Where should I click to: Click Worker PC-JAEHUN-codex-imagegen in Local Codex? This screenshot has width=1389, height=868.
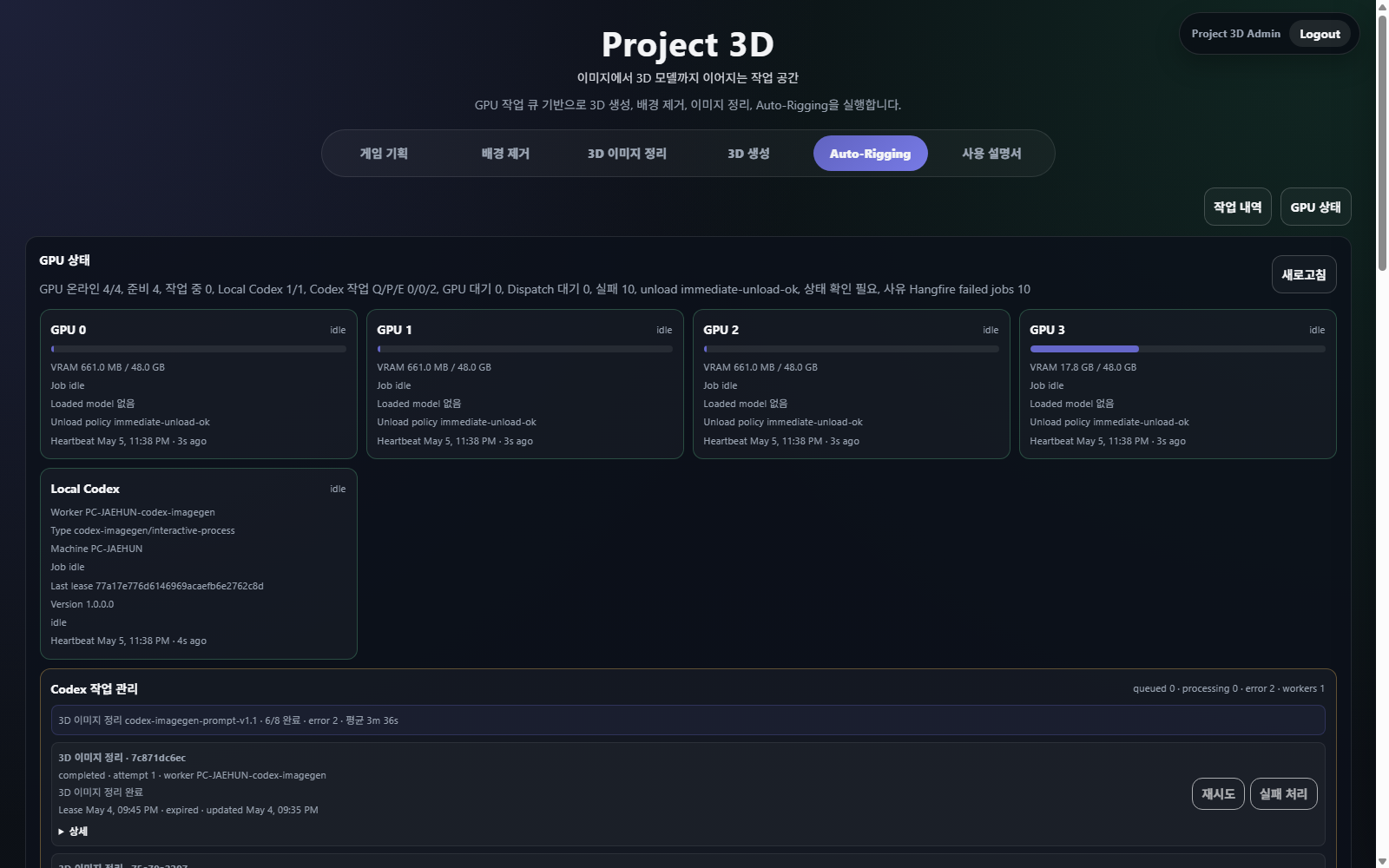click(133, 512)
